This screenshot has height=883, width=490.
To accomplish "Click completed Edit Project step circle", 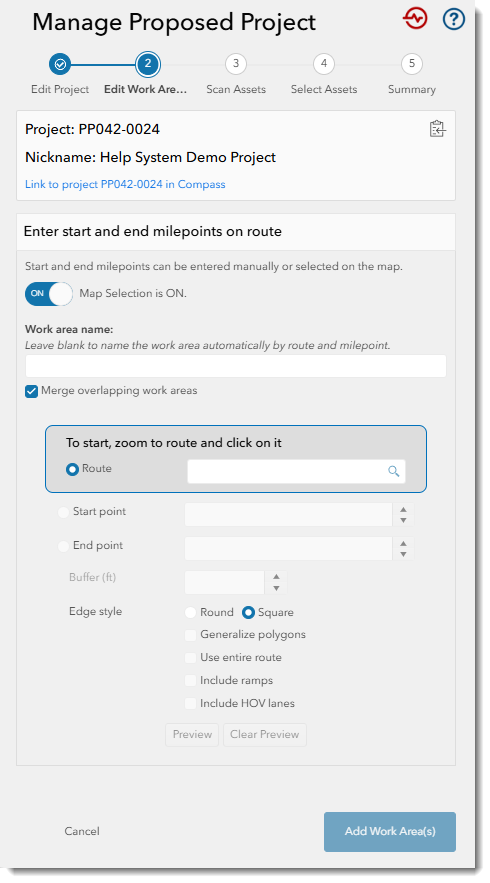I will (x=60, y=64).
